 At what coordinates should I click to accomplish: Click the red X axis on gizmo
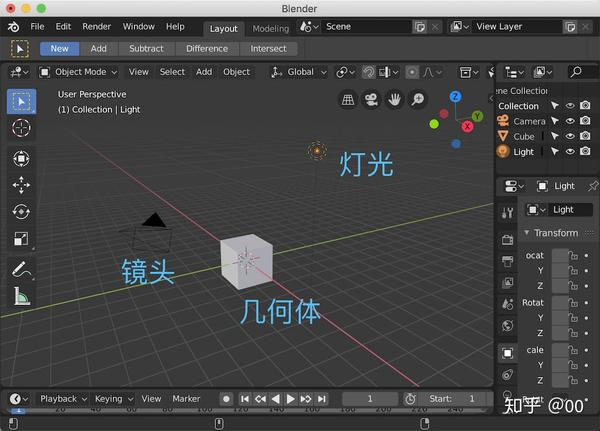pyautogui.click(x=467, y=126)
